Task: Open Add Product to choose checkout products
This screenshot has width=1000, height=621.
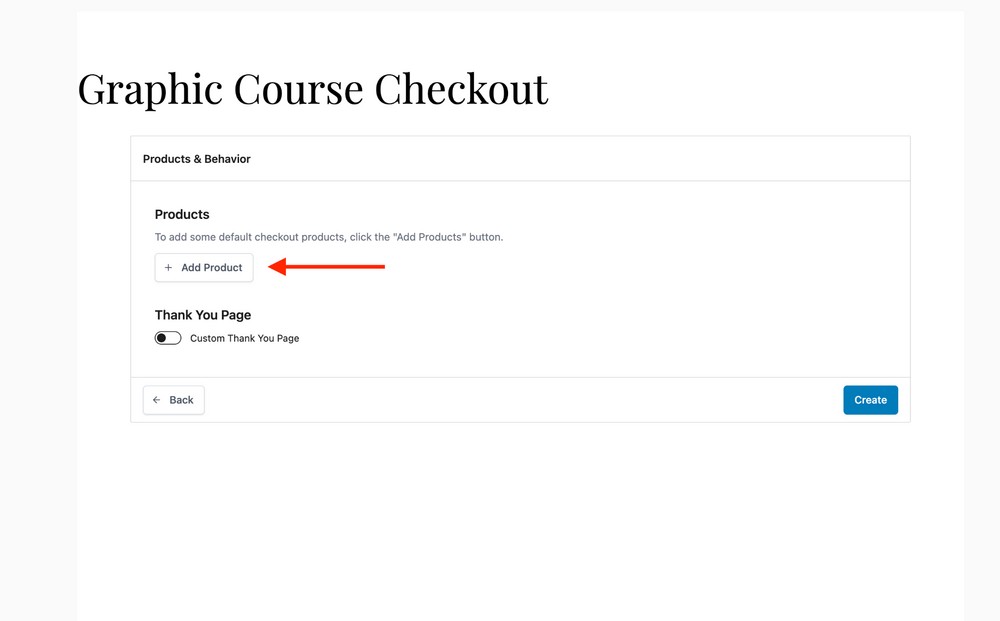Action: tap(203, 267)
